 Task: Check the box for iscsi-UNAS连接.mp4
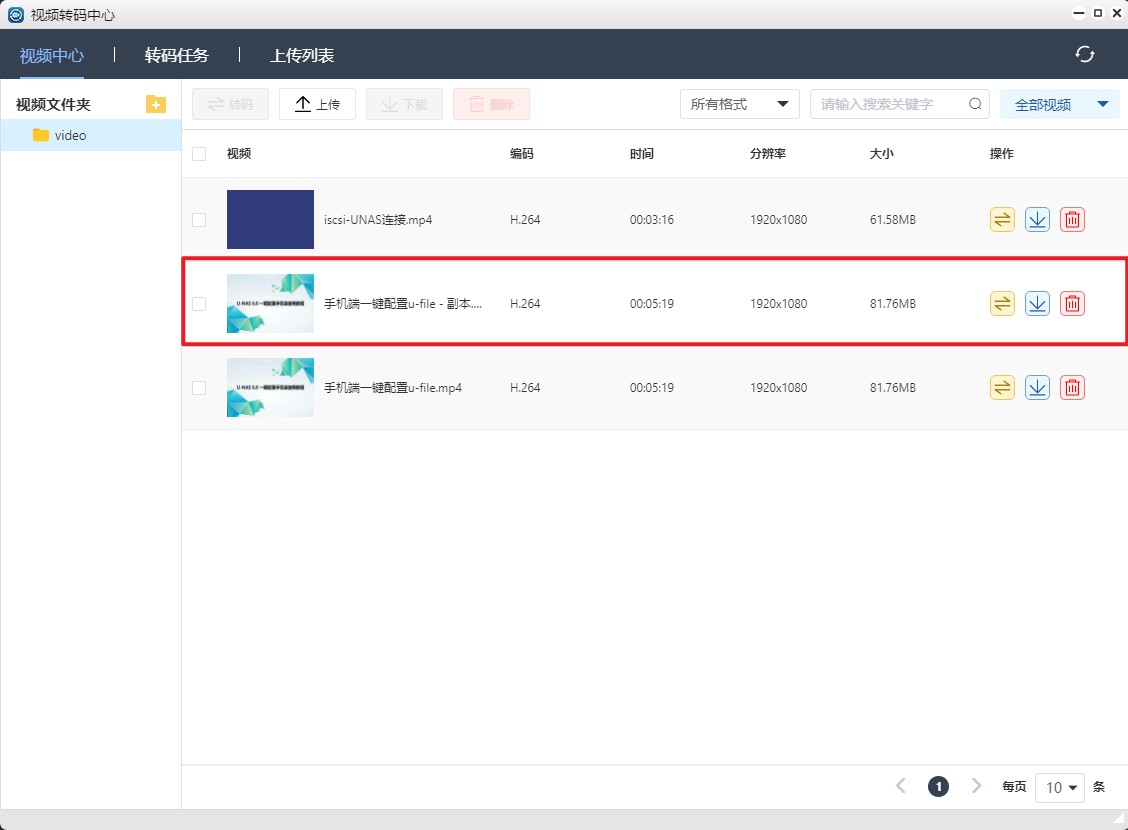199,220
